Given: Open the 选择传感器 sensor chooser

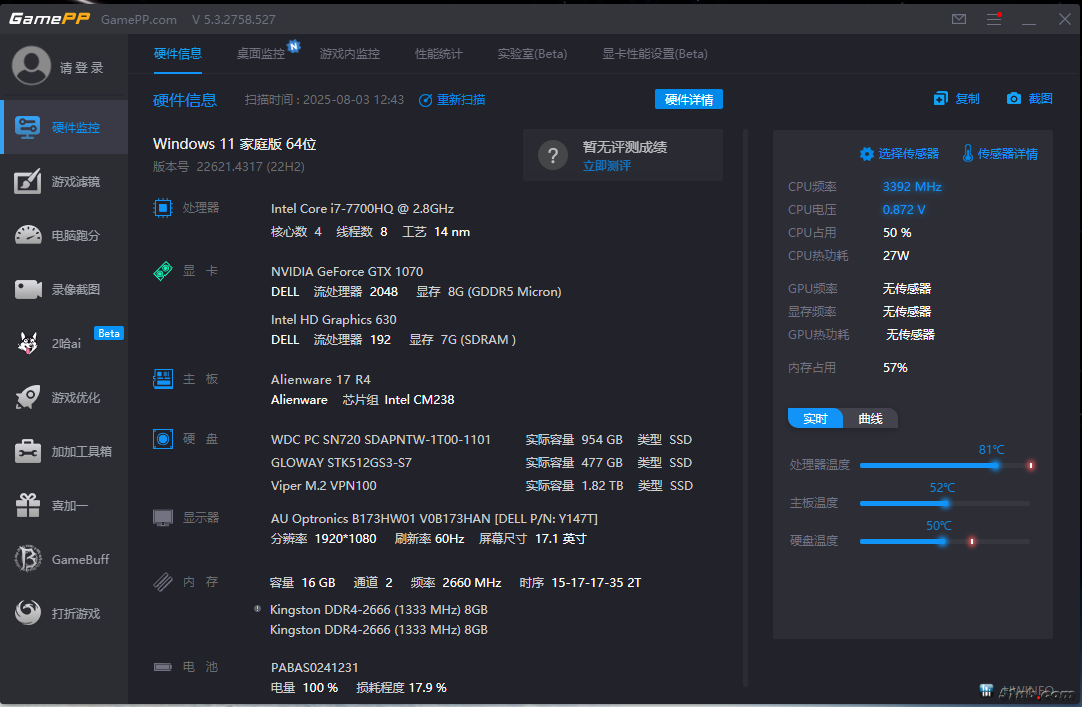Looking at the screenshot, I should click(x=899, y=153).
